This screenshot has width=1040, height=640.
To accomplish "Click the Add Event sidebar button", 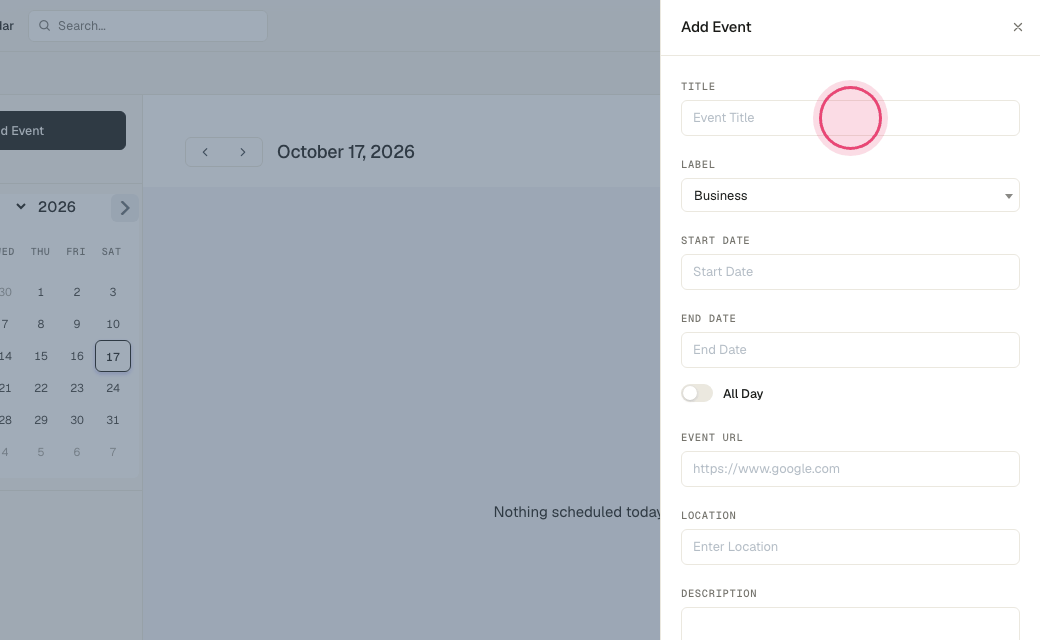I will click(62, 131).
